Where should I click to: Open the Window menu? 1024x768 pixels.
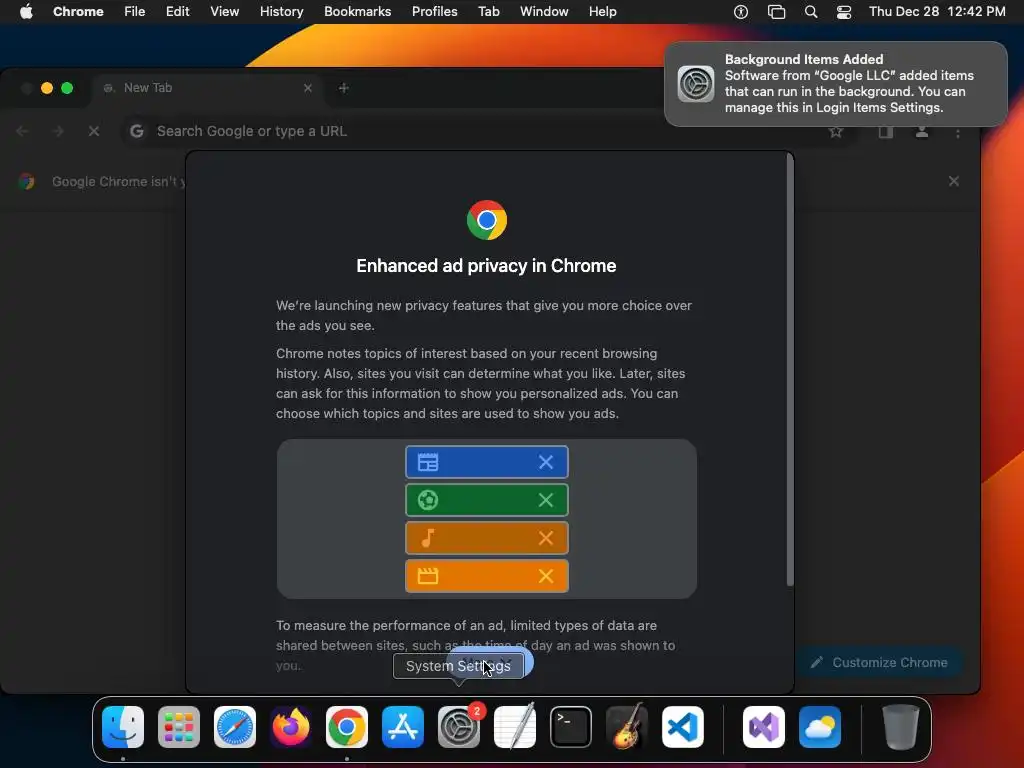544,12
